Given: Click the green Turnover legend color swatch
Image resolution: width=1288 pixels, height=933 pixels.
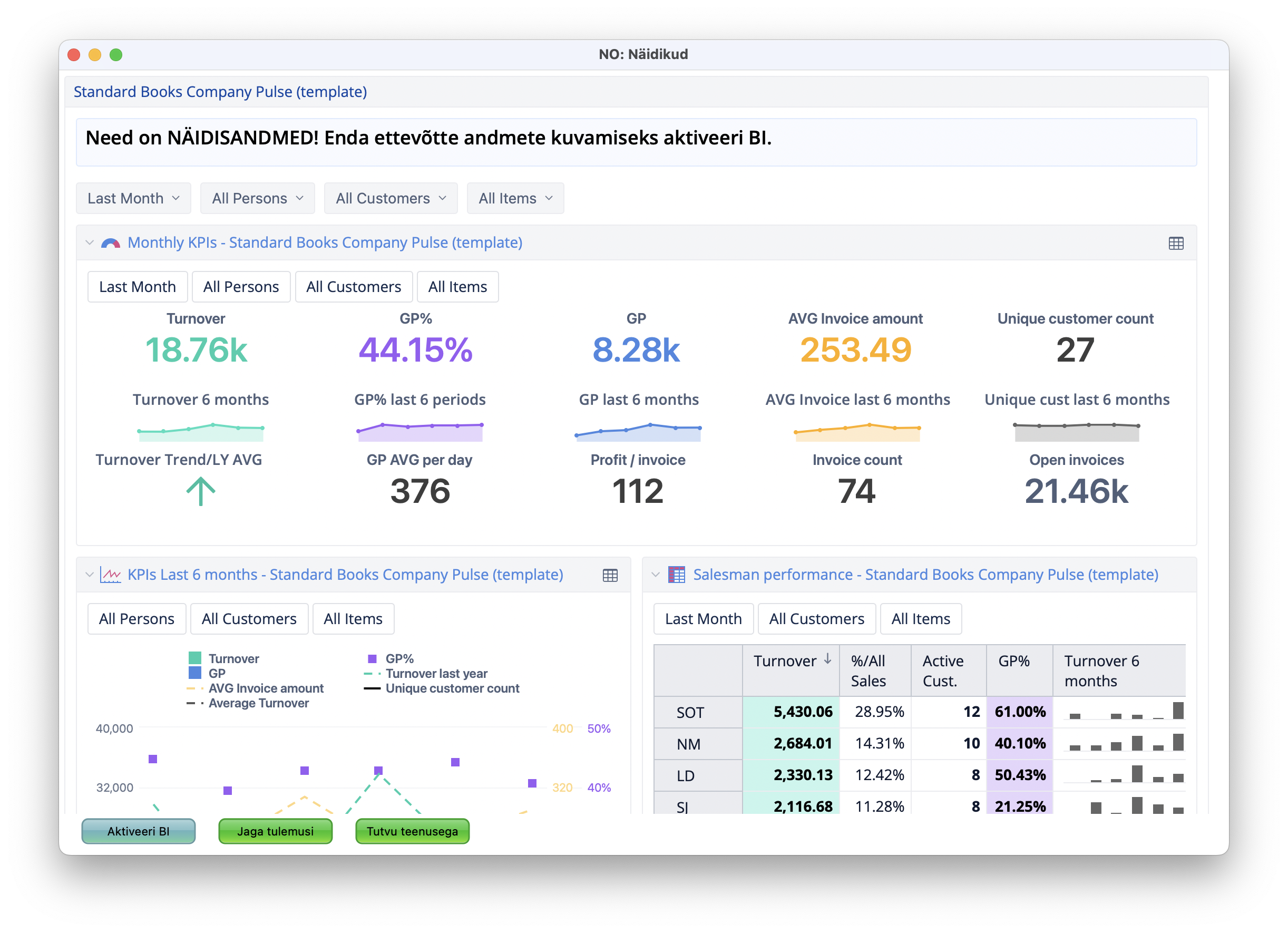Looking at the screenshot, I should point(195,658).
